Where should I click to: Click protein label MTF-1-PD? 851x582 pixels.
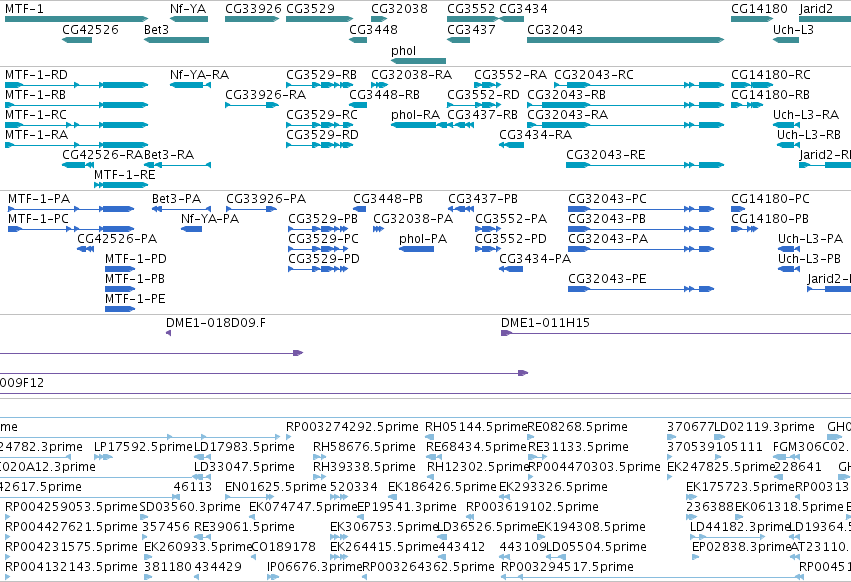(136, 258)
